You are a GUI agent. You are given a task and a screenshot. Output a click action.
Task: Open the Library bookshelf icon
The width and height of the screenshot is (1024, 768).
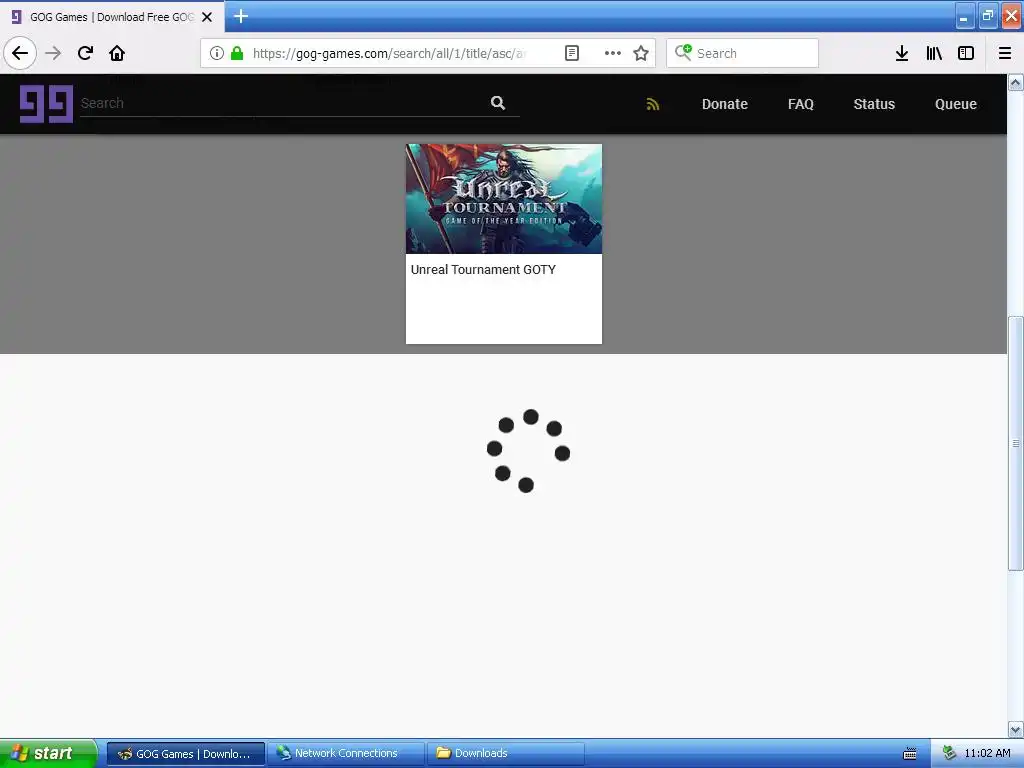click(x=934, y=53)
